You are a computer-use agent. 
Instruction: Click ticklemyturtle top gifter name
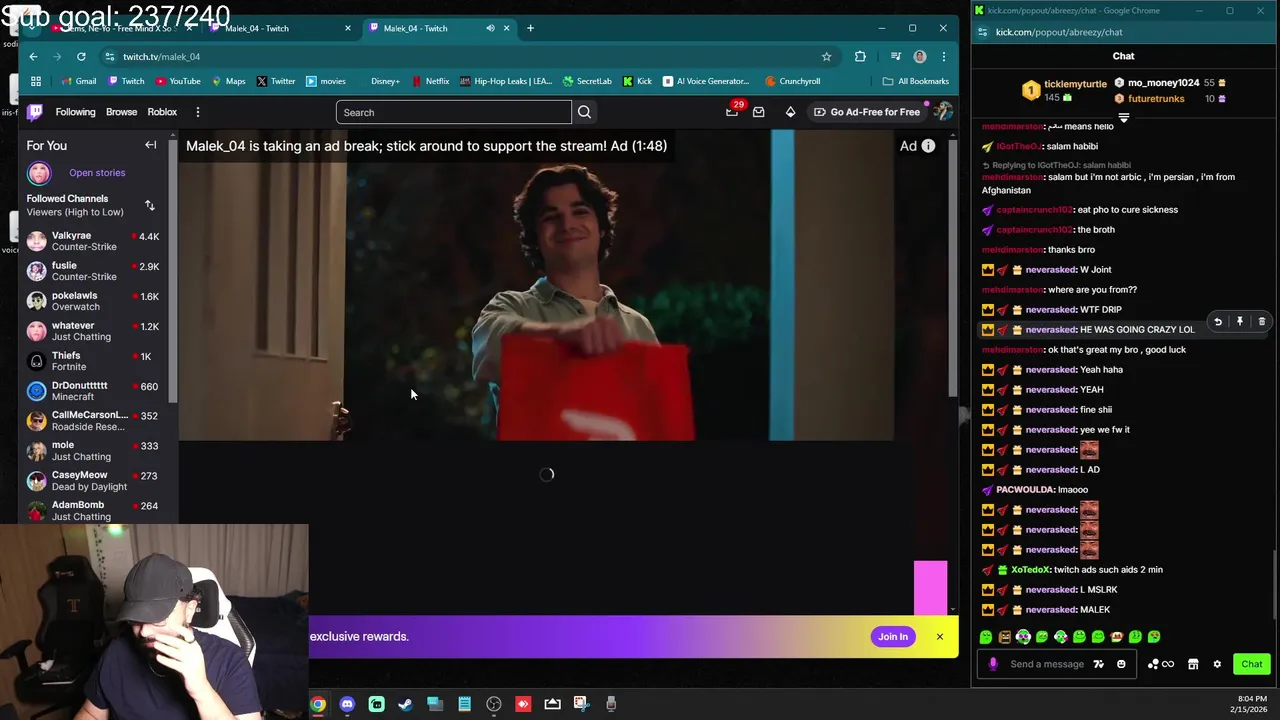pyautogui.click(x=1075, y=84)
